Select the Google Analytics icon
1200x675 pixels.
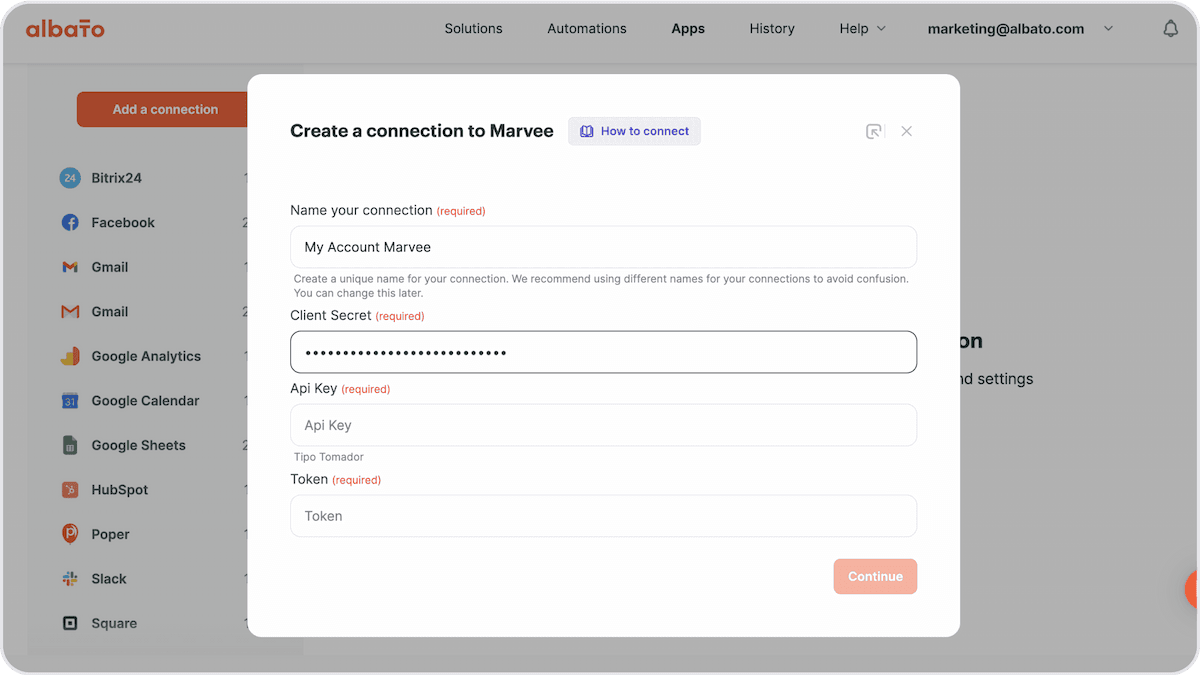click(x=70, y=356)
